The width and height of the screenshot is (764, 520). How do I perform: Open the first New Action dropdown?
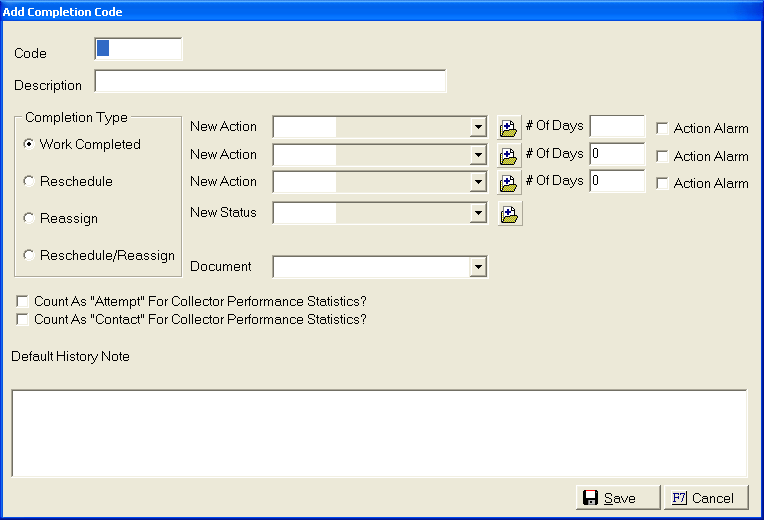click(478, 128)
